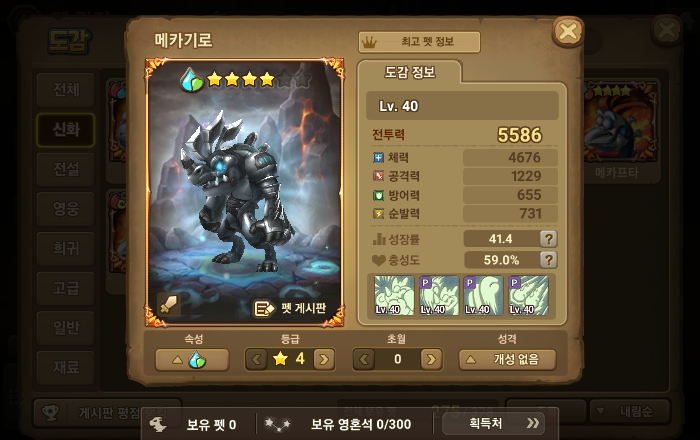700x440 pixels.
Task: Open the 펫 게시판 pet board
Action: [x=290, y=308]
